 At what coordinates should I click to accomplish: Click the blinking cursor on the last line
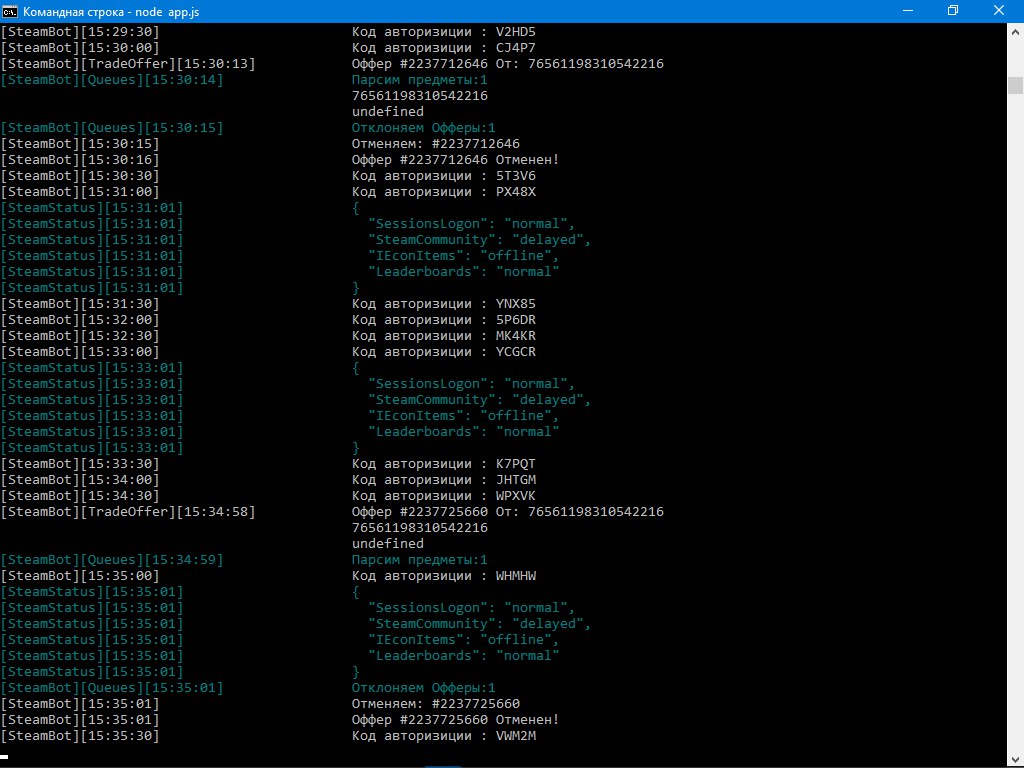[5, 756]
